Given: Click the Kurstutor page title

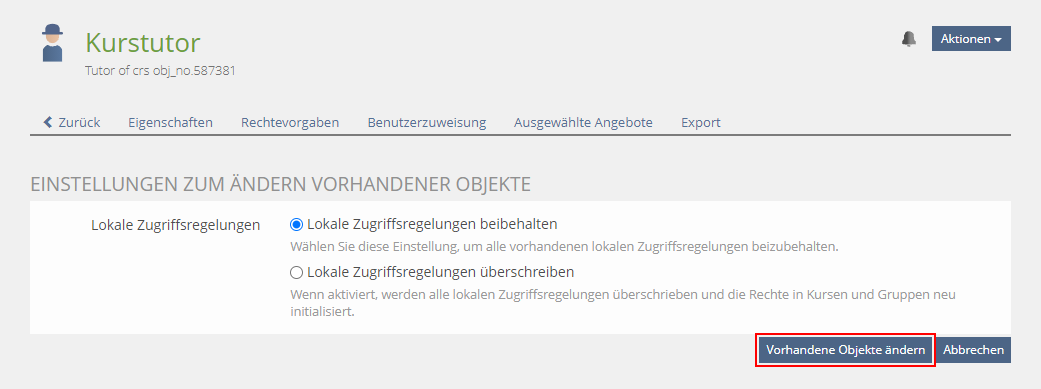Looking at the screenshot, I should tap(143, 42).
